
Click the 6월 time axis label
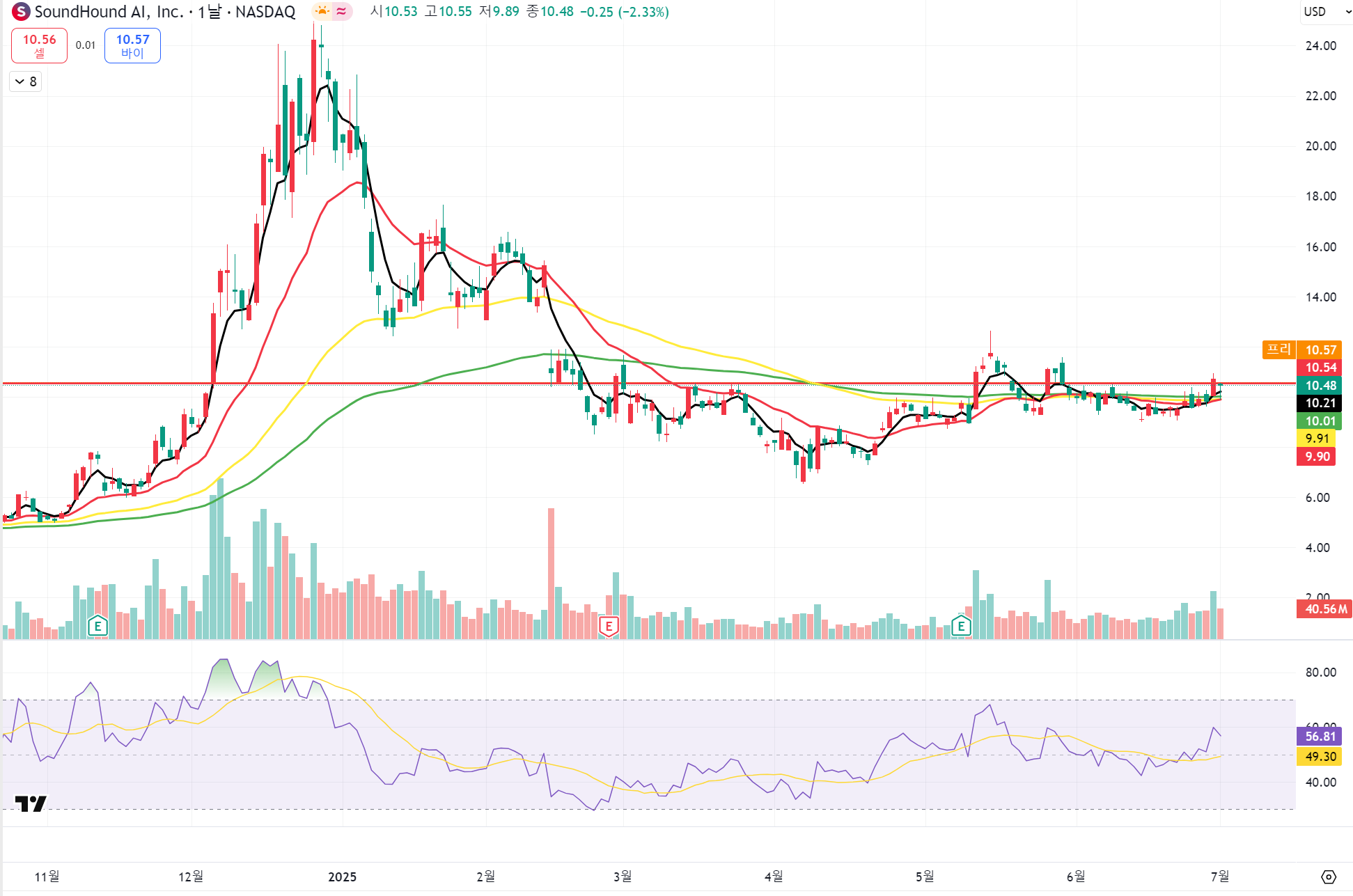pyautogui.click(x=1076, y=877)
